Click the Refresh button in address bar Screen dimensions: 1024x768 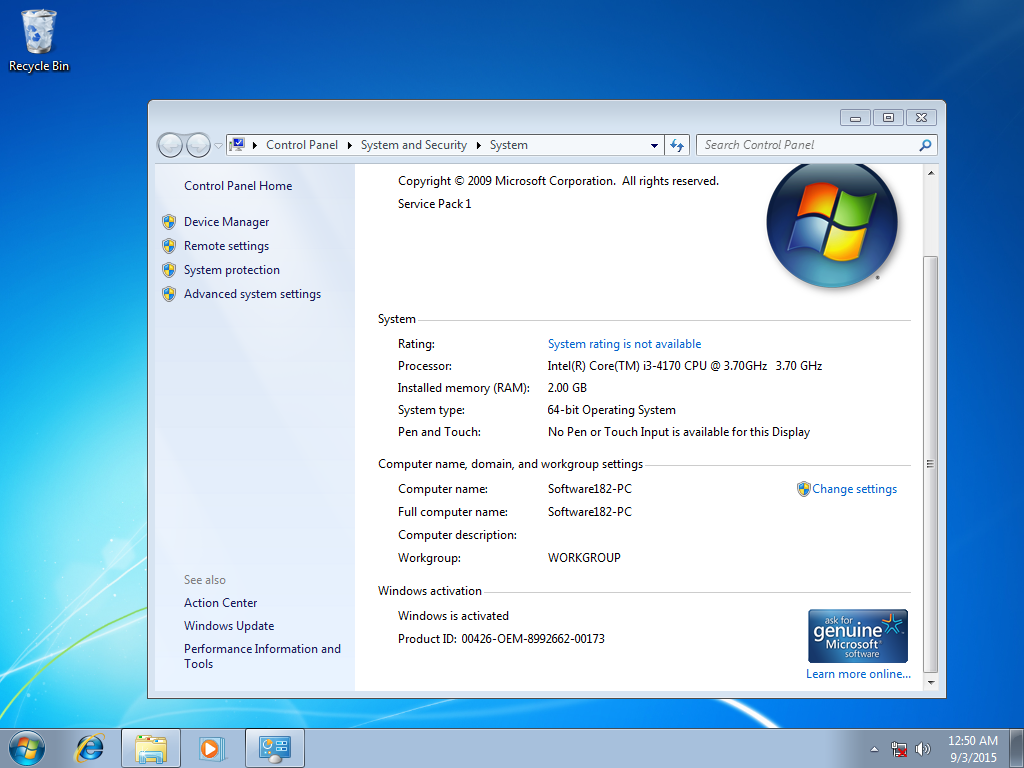coord(677,146)
